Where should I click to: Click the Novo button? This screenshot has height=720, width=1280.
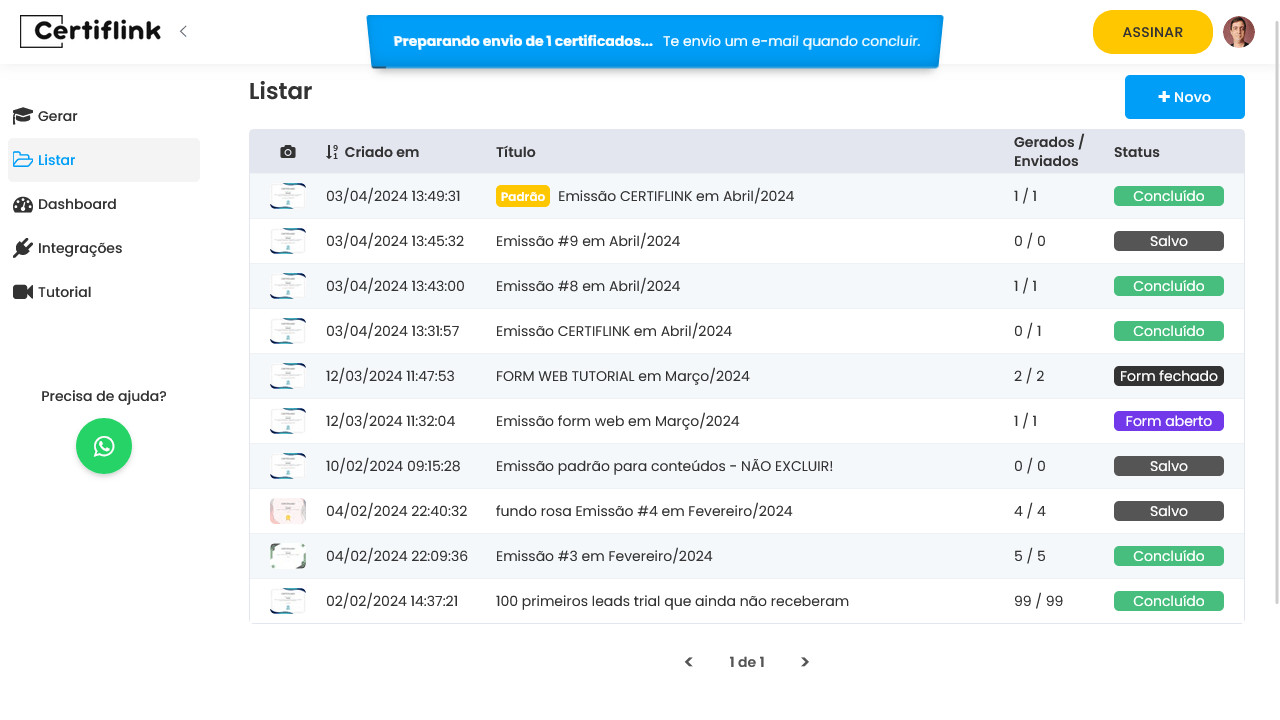1184,97
